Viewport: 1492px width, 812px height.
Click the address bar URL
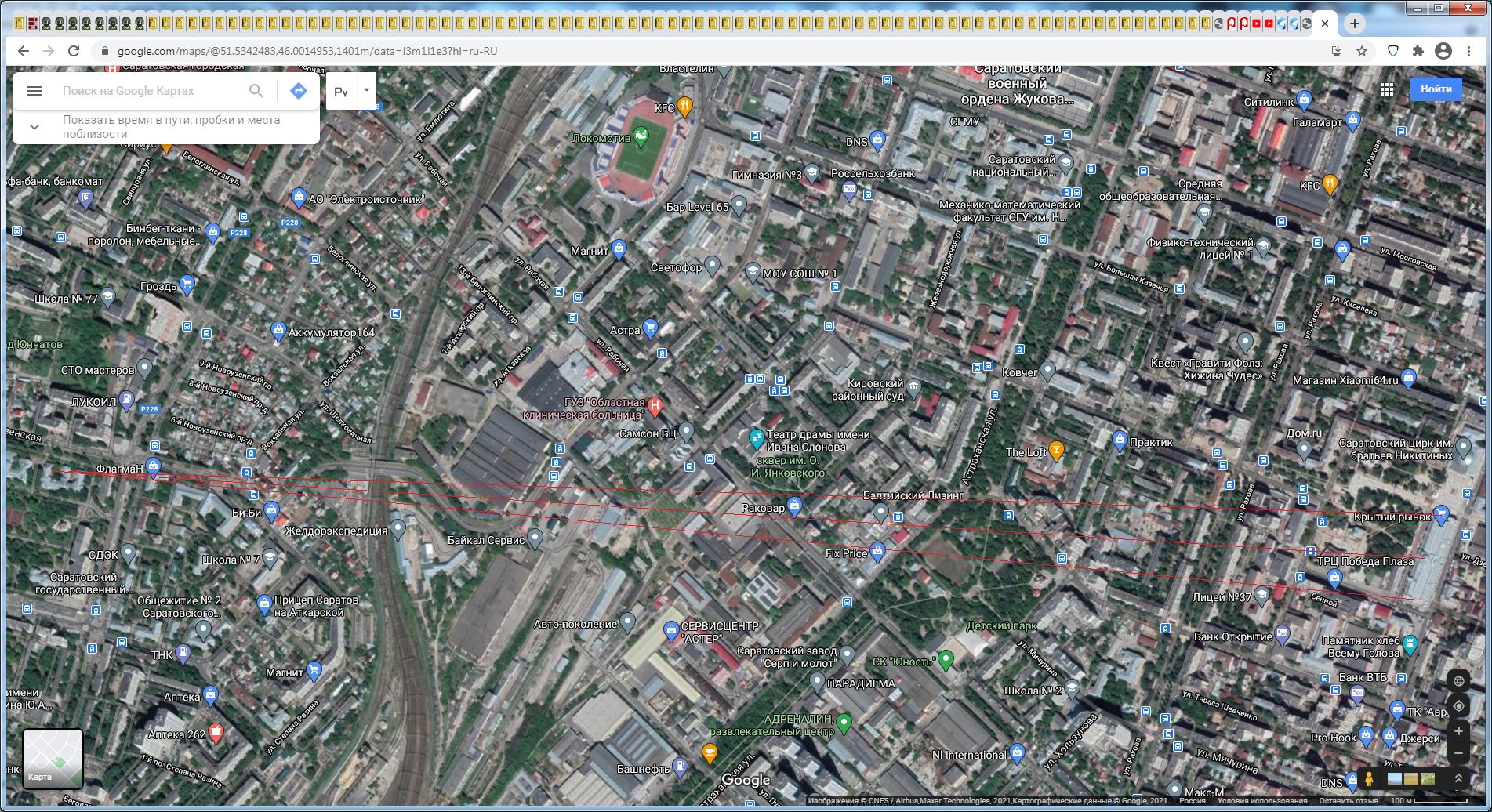tap(307, 51)
